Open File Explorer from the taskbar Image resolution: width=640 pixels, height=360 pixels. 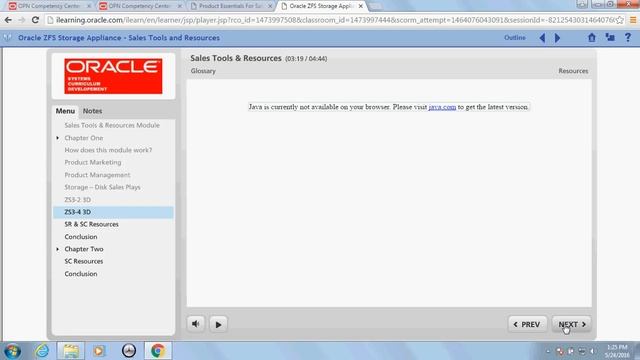[71, 351]
